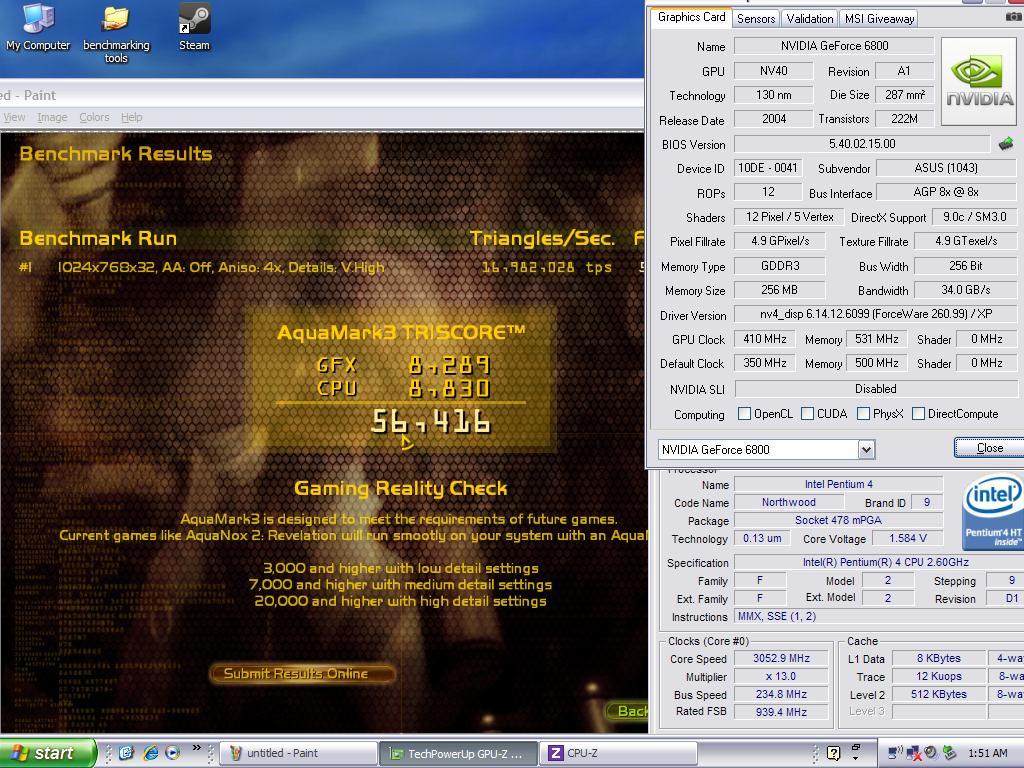Toggle the DirectCompute checkbox in GPU-Z
The width and height of the screenshot is (1024, 768).
[918, 413]
